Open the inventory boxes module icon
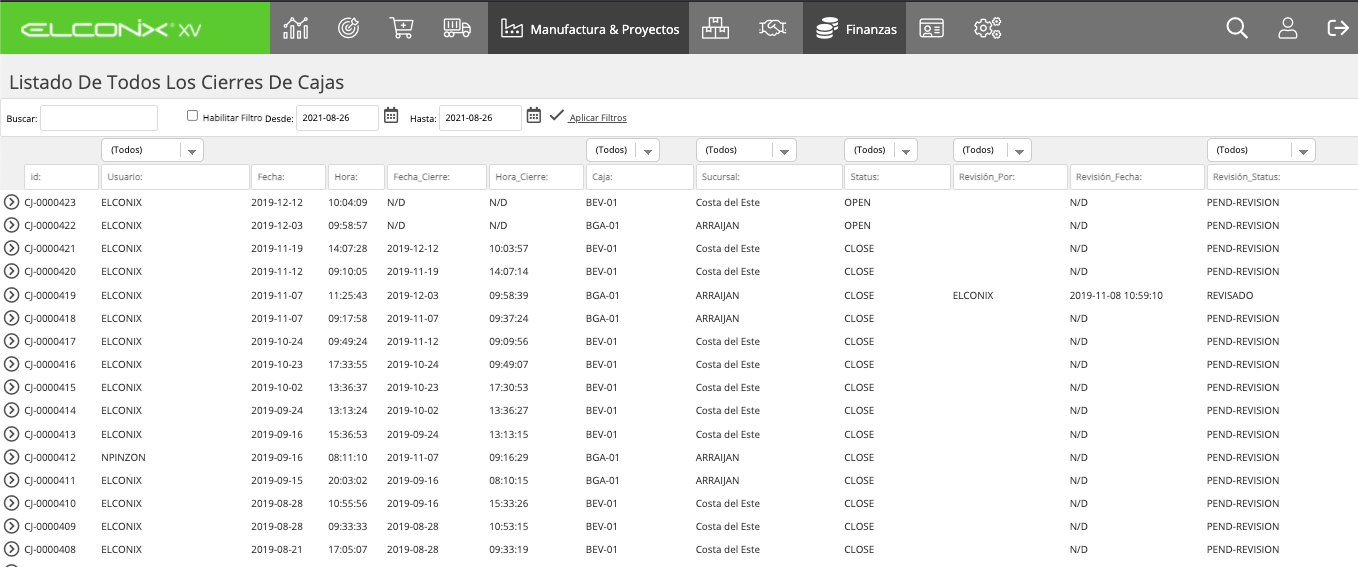 tap(715, 28)
